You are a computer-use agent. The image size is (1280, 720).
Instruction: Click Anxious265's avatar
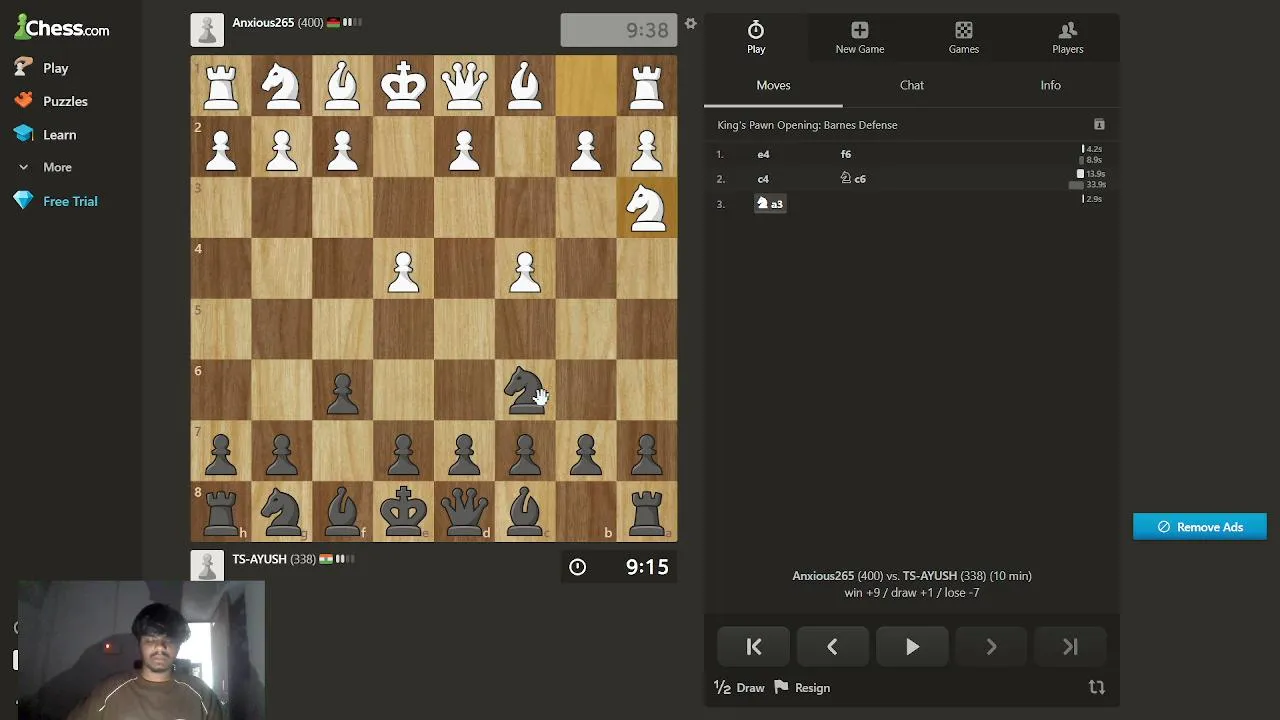207,30
